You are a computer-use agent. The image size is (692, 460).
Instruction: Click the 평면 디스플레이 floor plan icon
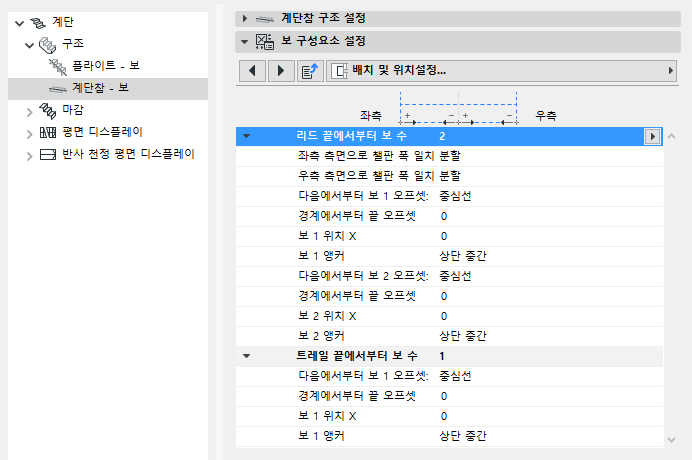pos(48,132)
